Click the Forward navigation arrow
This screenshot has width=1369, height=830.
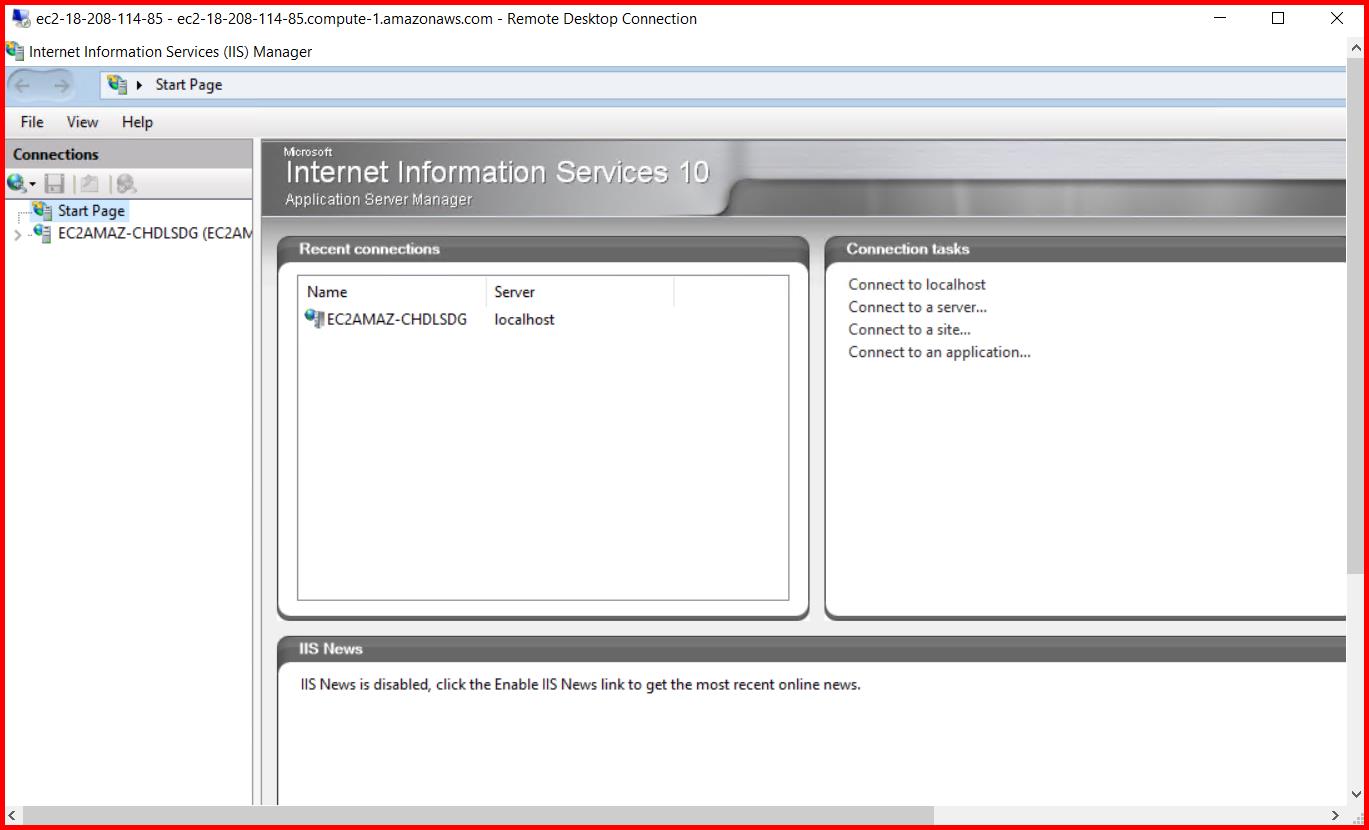[60, 84]
